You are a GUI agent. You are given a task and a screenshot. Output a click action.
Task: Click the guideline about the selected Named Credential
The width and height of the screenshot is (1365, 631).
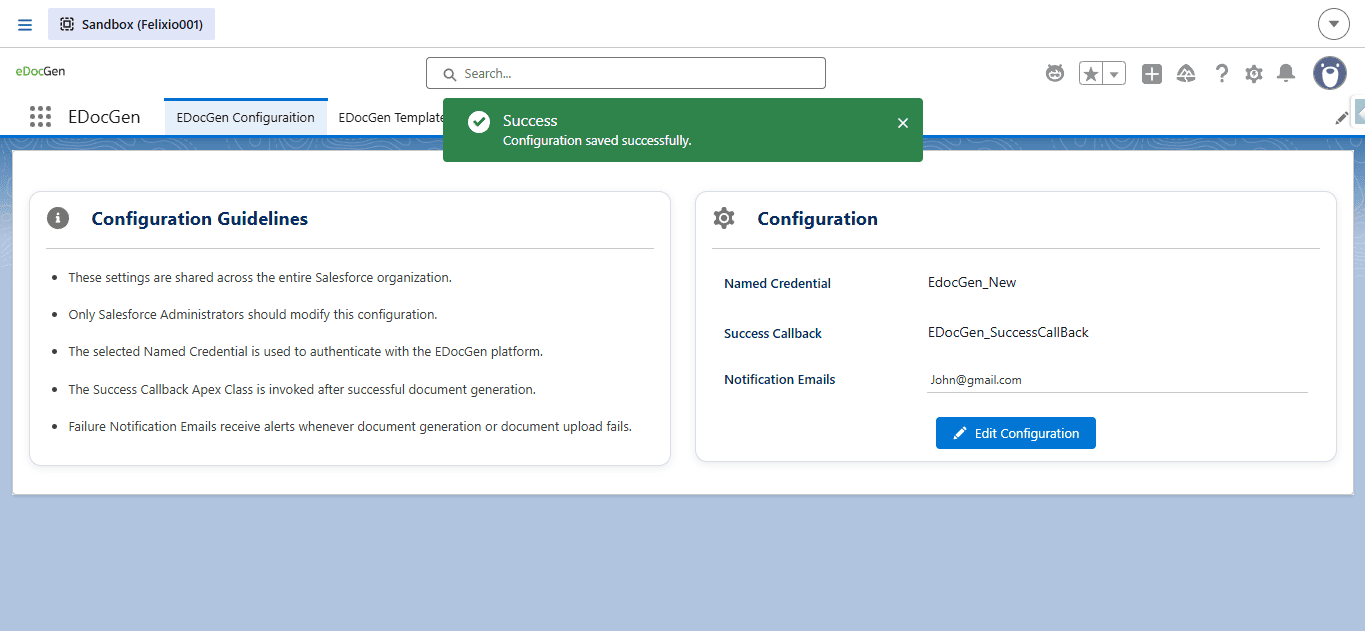tap(305, 351)
